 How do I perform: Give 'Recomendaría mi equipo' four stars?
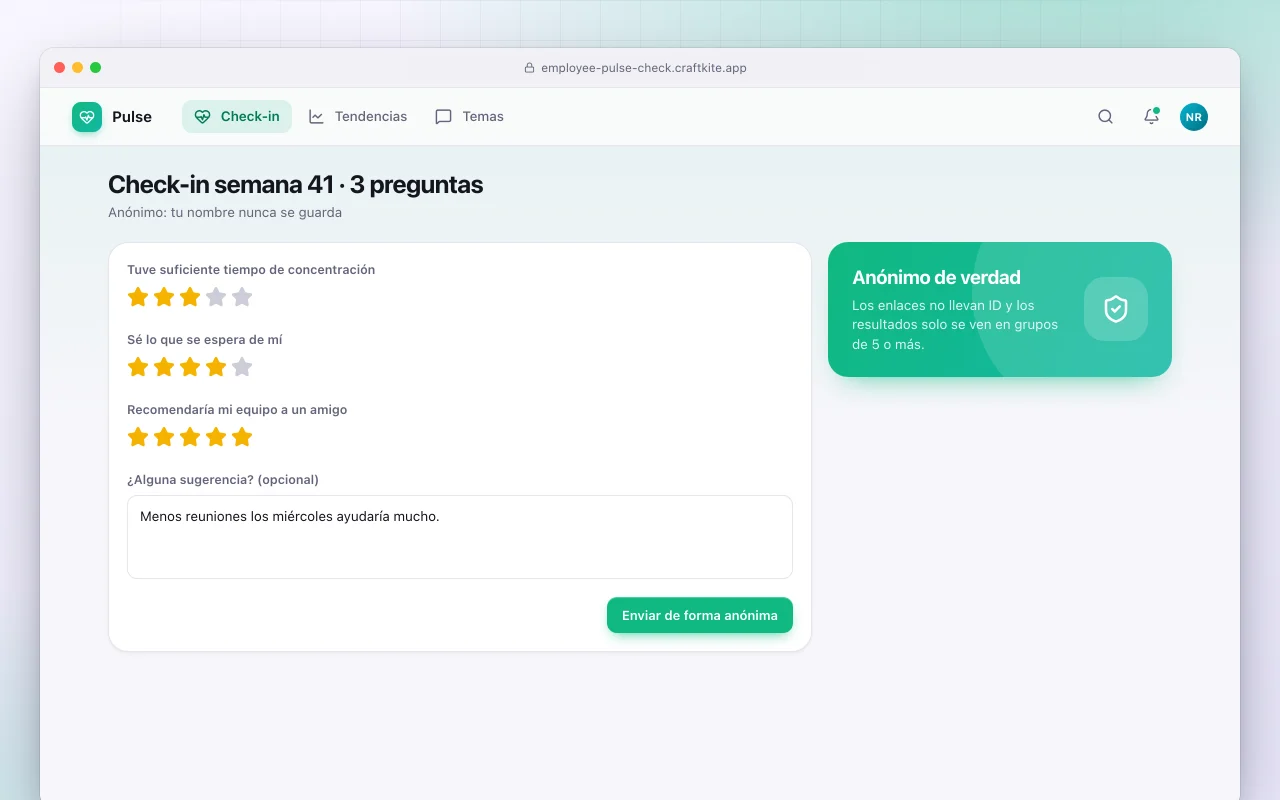pos(216,437)
